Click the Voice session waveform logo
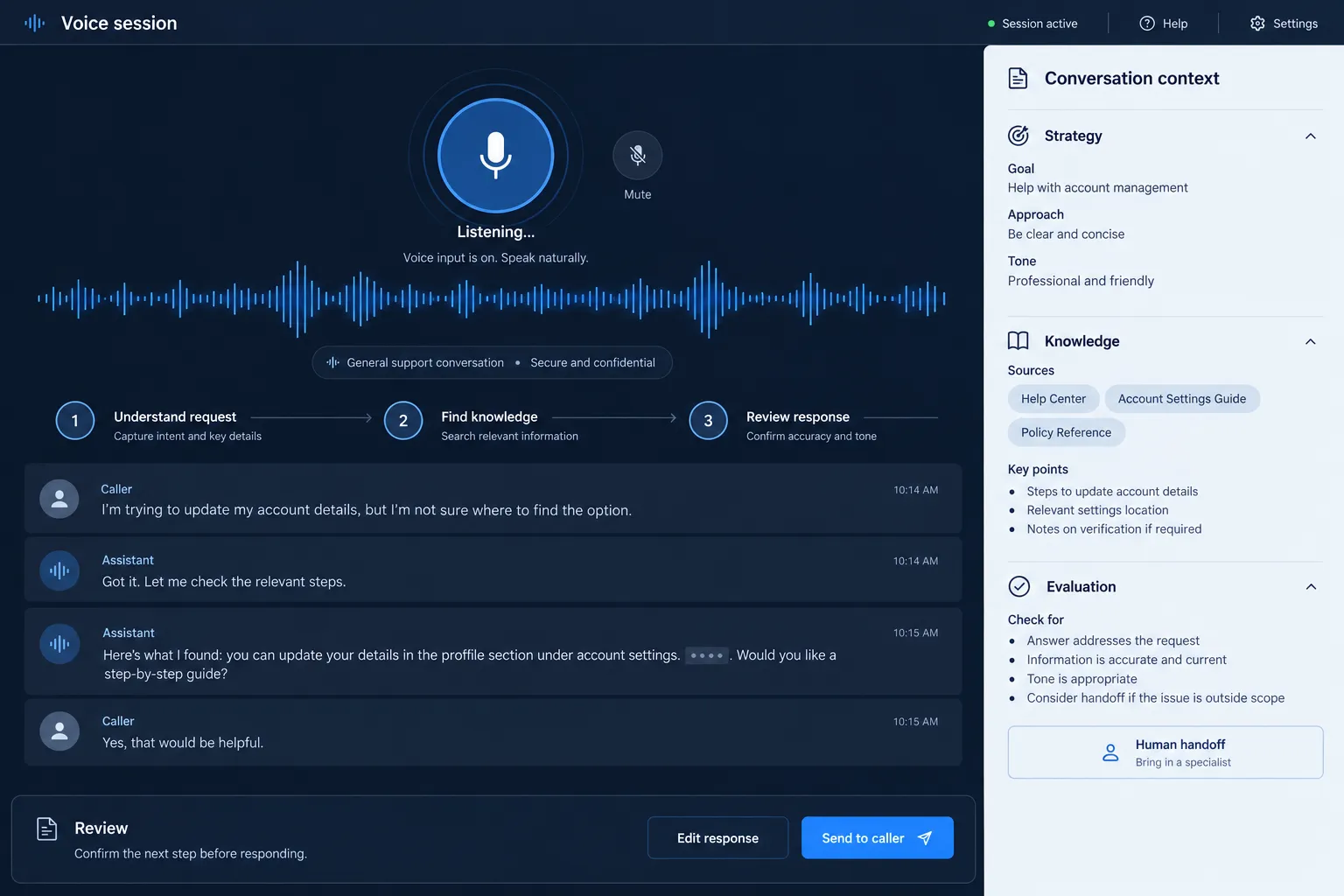Screen dimensions: 1344x896 coord(35,24)
